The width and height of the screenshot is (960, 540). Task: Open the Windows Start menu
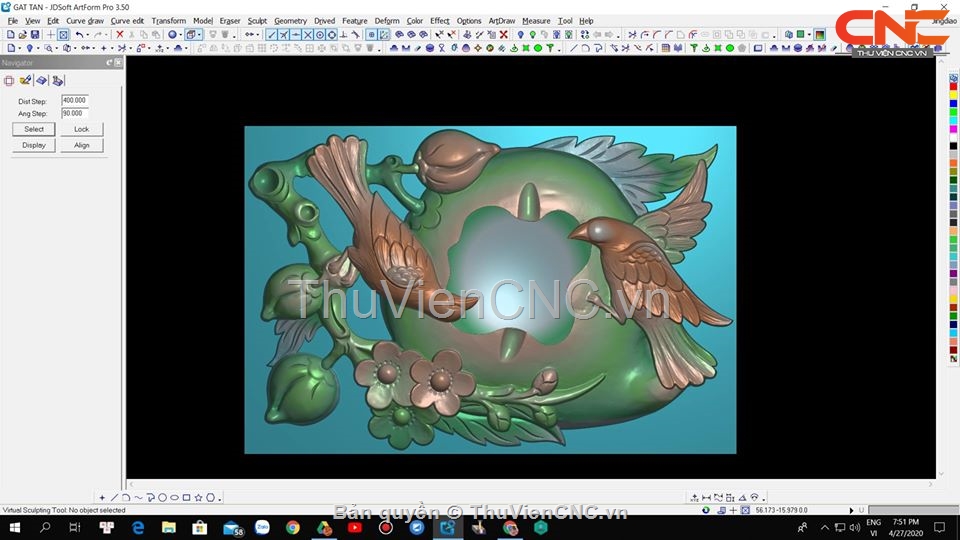[x=15, y=527]
